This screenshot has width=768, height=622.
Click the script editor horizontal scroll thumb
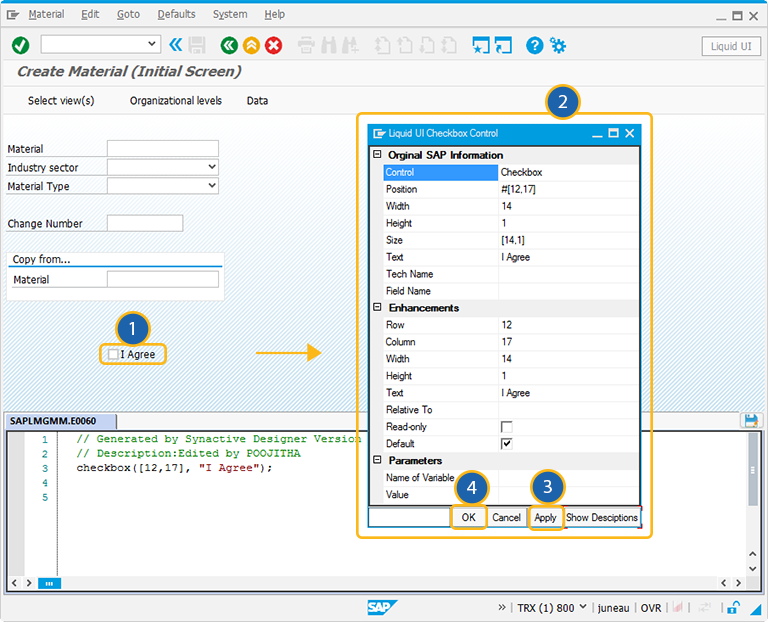49,583
